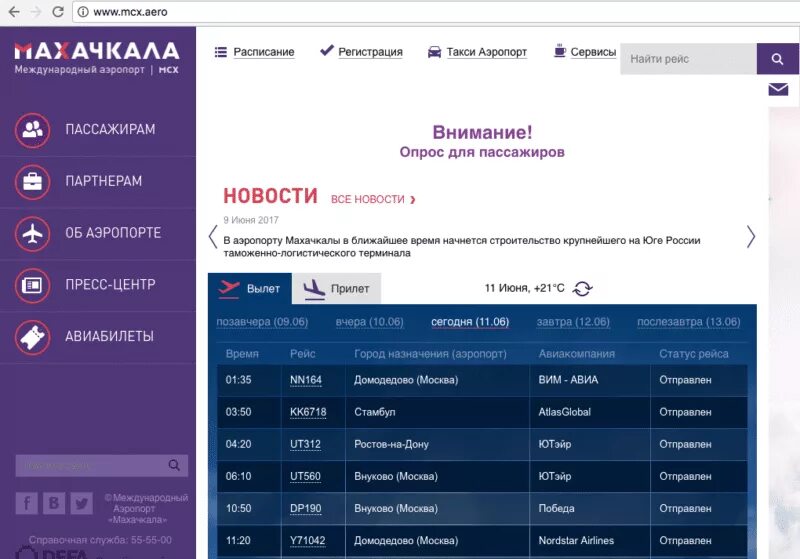Click the Пассажирам people icon
This screenshot has height=559, width=800.
(33, 130)
